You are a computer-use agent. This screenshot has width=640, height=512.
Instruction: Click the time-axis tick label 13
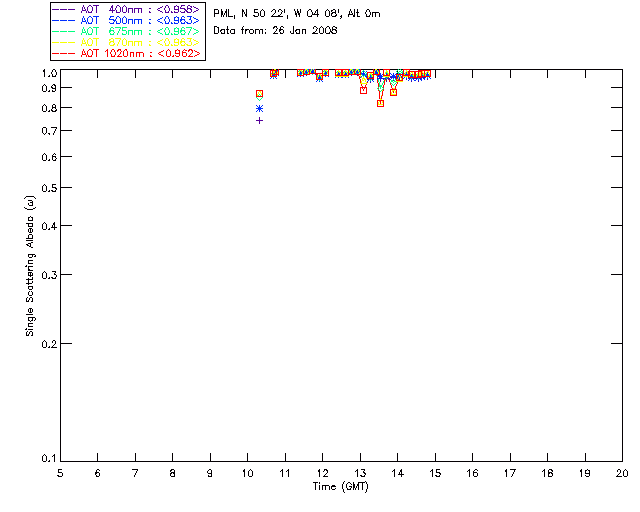[360, 473]
